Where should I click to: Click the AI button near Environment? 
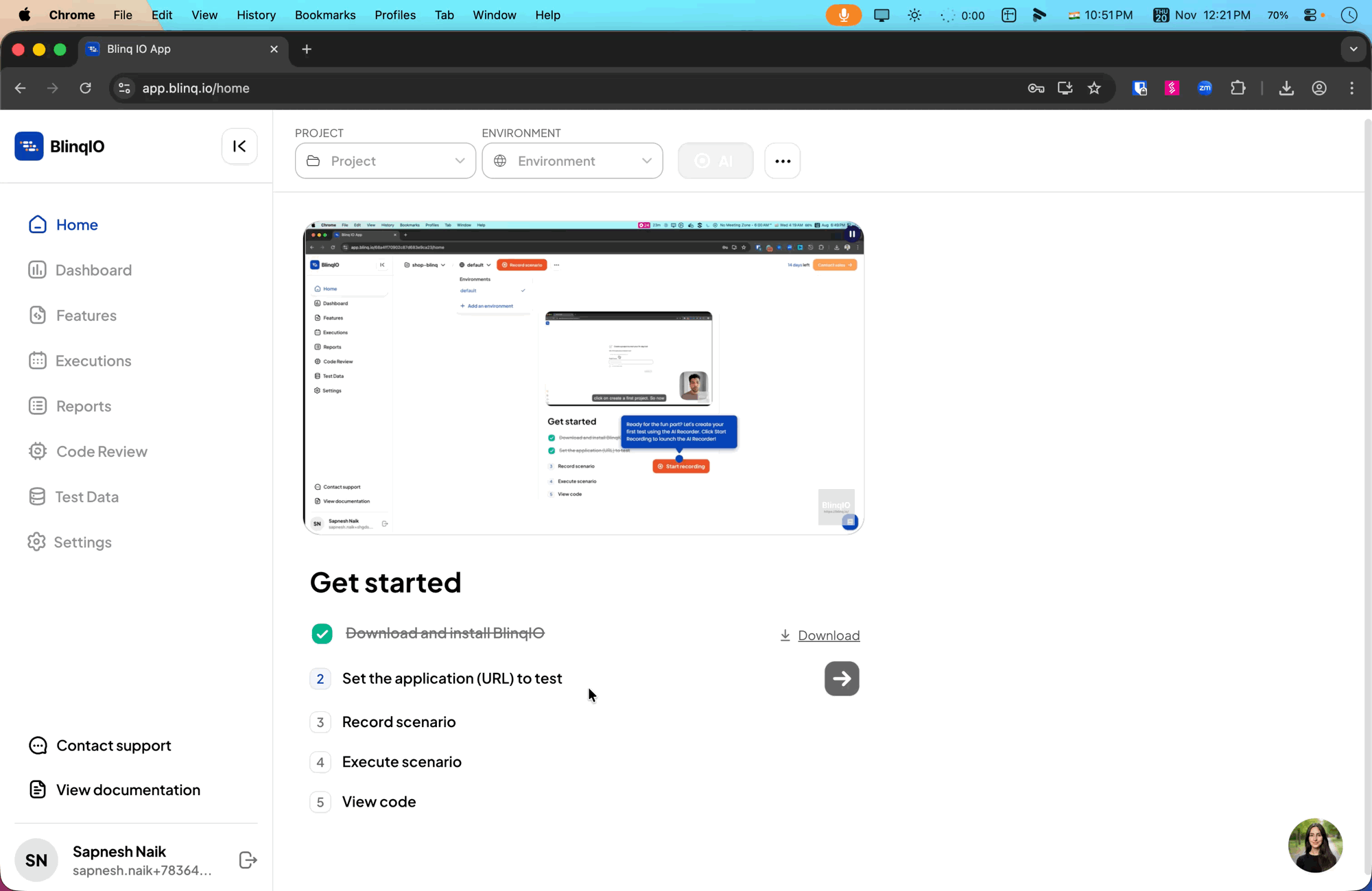pos(715,161)
